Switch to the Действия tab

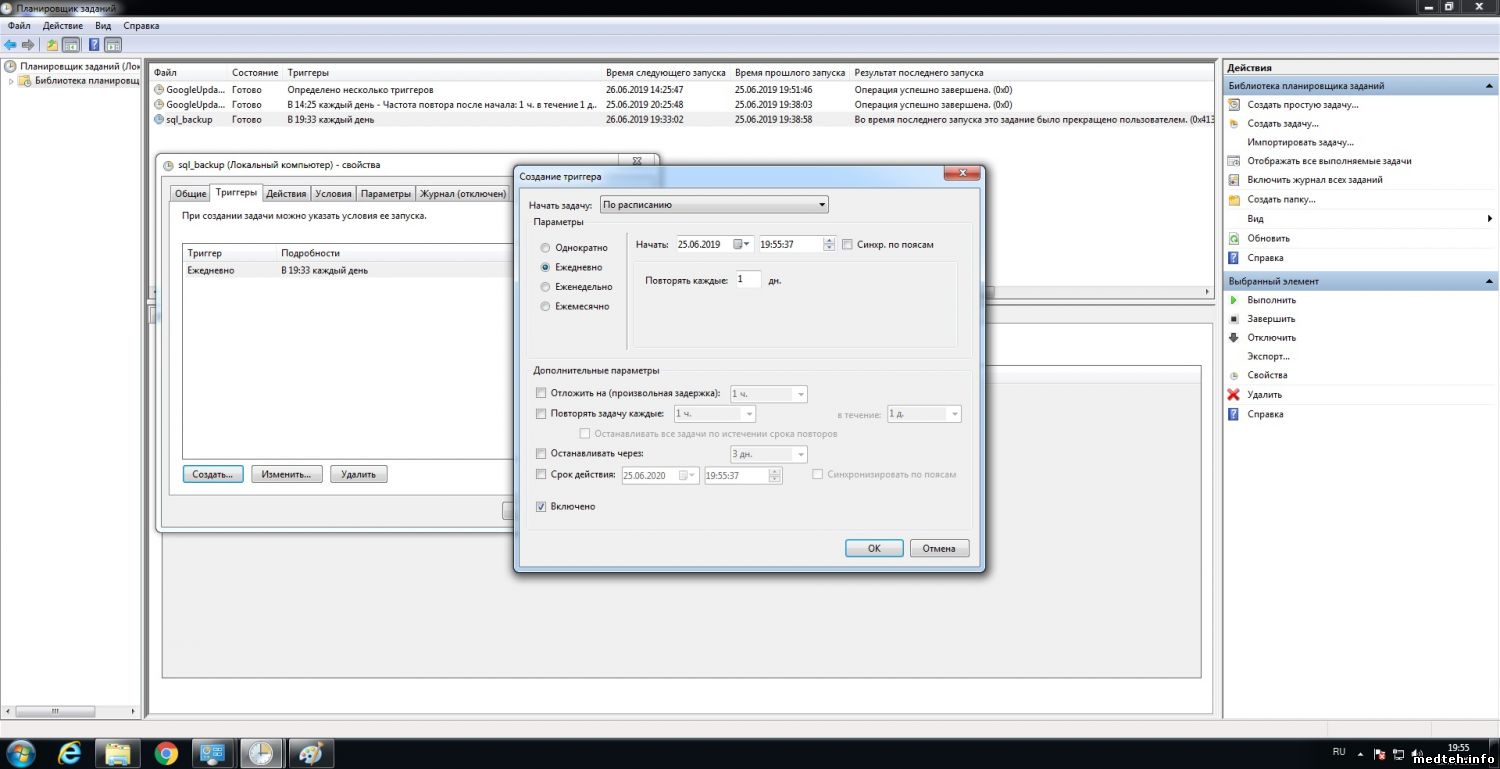[286, 194]
